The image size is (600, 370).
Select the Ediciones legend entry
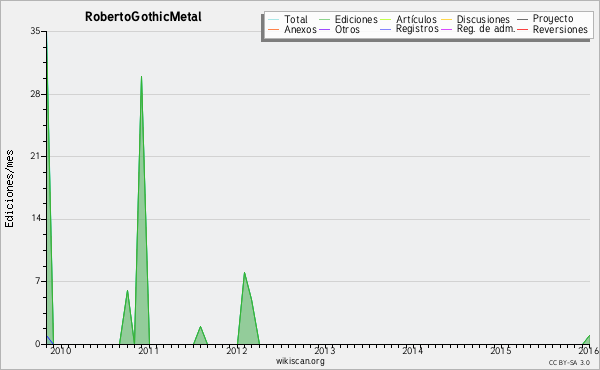tap(356, 19)
